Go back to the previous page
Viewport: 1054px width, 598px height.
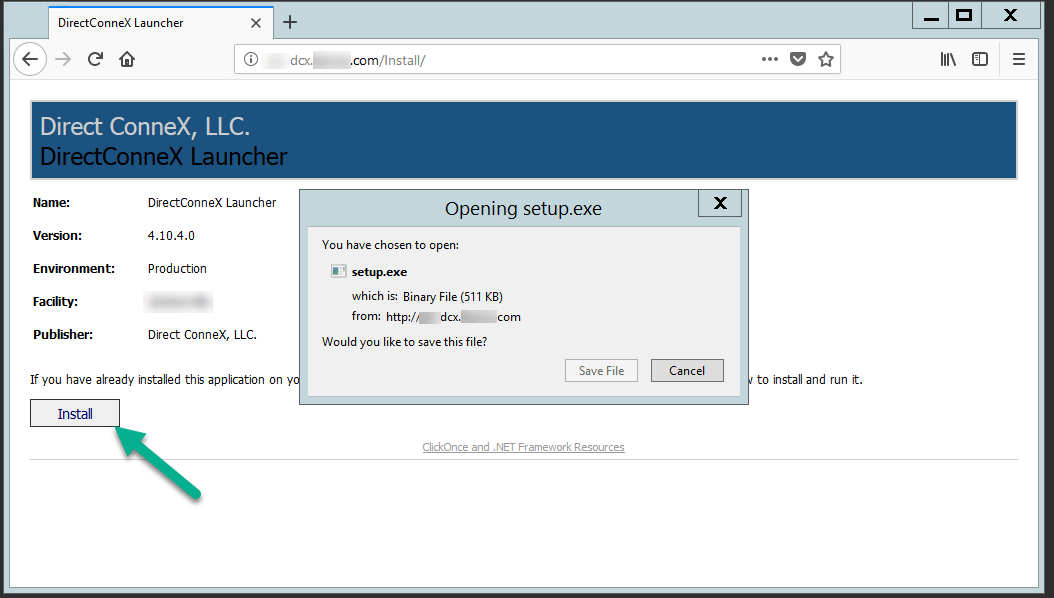pyautogui.click(x=30, y=59)
